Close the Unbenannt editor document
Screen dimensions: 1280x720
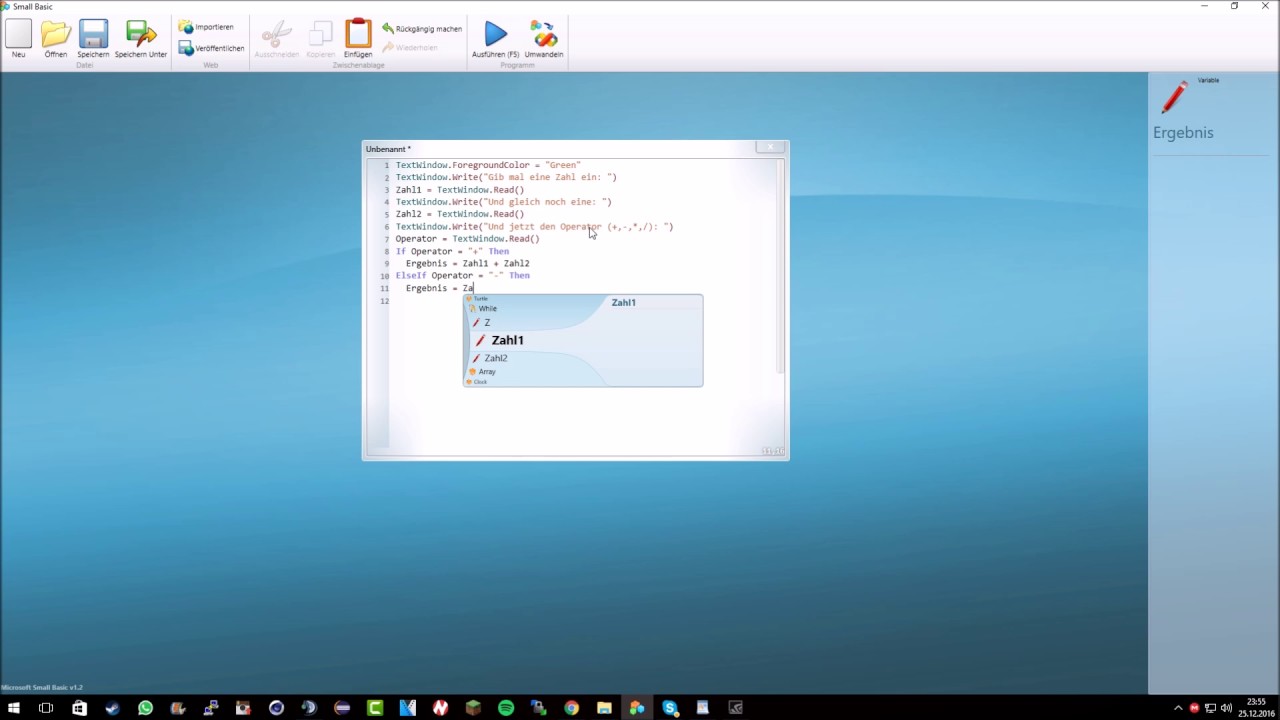pyautogui.click(x=771, y=147)
